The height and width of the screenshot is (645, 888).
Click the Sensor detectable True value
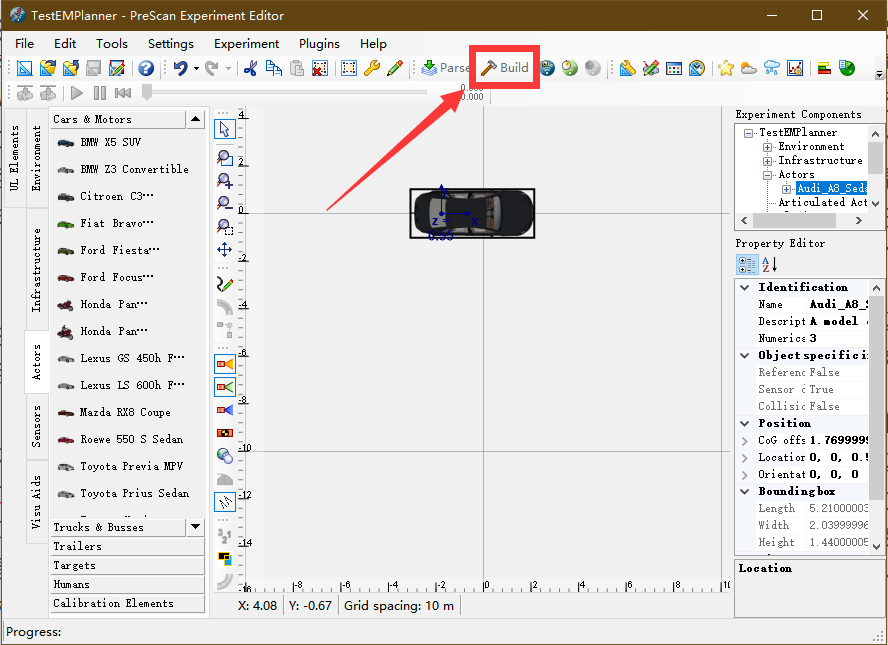pos(838,390)
